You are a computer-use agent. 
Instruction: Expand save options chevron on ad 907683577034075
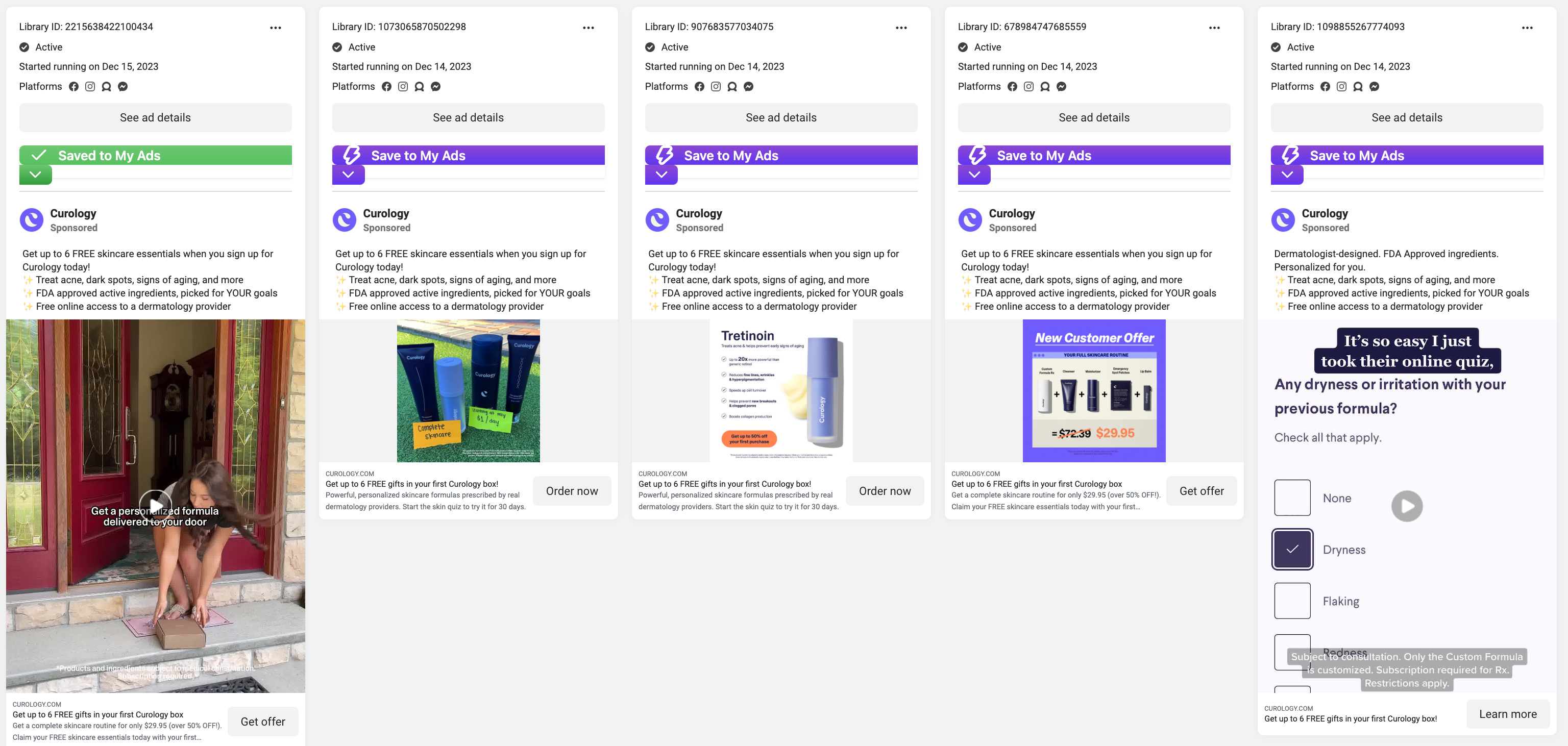tap(661, 175)
